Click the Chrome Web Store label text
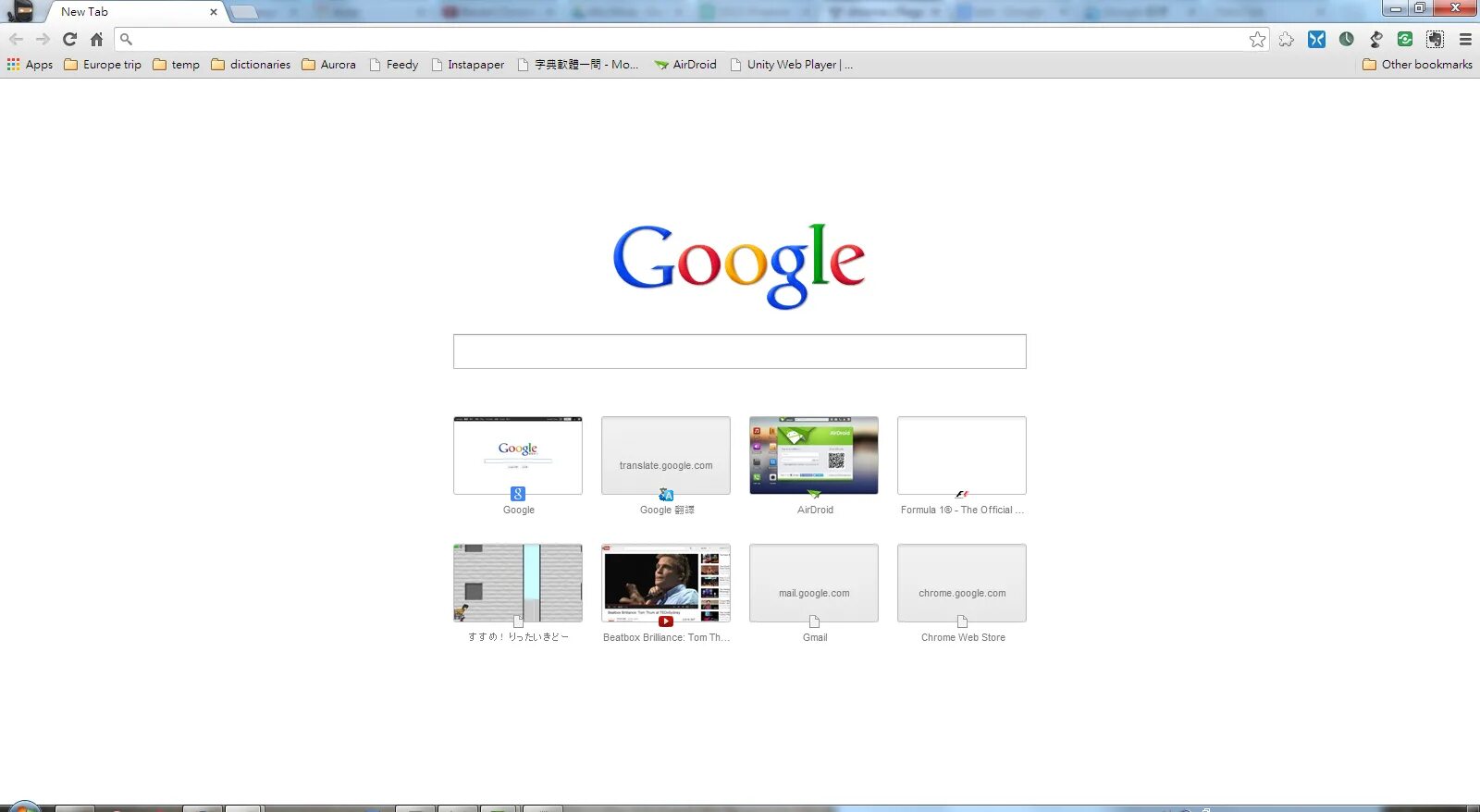1480x812 pixels. click(963, 637)
